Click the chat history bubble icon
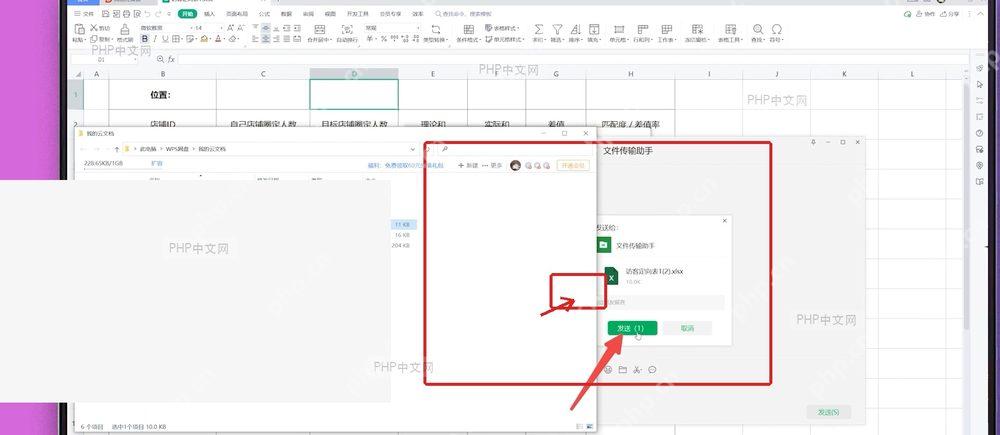Viewport: 1000px width, 435px height. click(652, 369)
